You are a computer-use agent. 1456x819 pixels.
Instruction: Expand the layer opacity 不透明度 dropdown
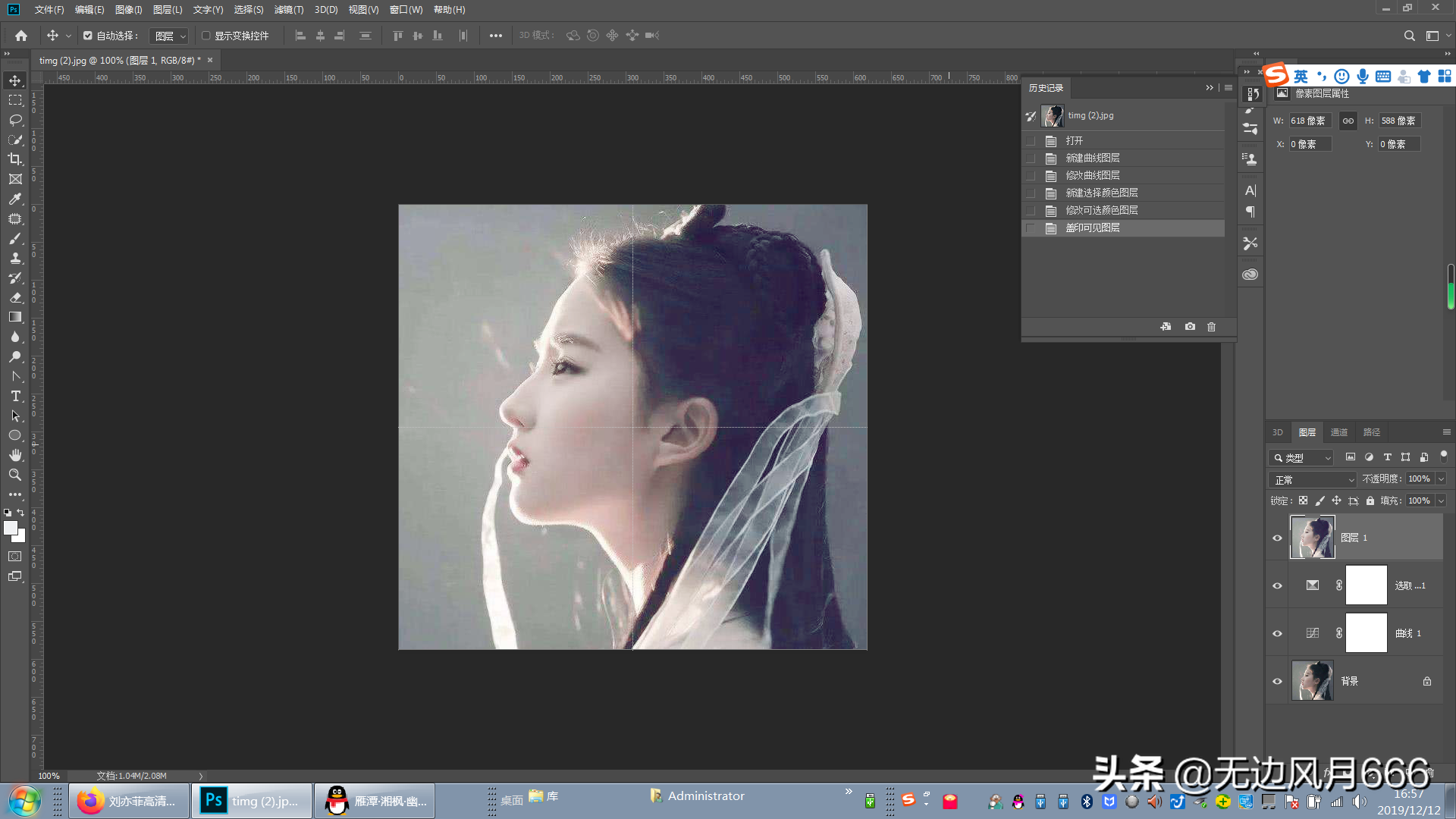click(x=1441, y=479)
